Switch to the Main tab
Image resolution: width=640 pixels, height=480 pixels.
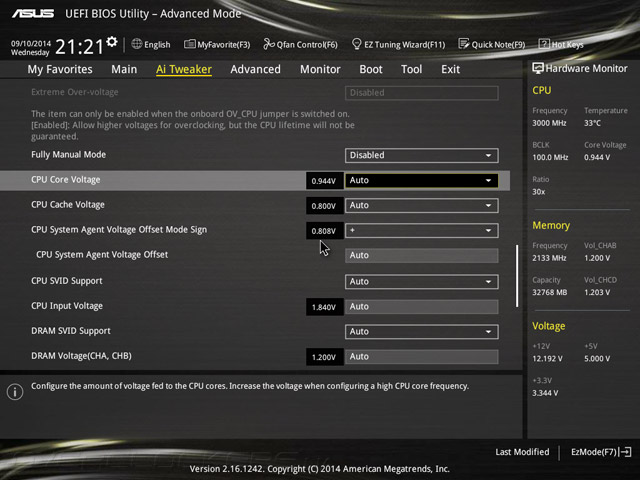124,69
